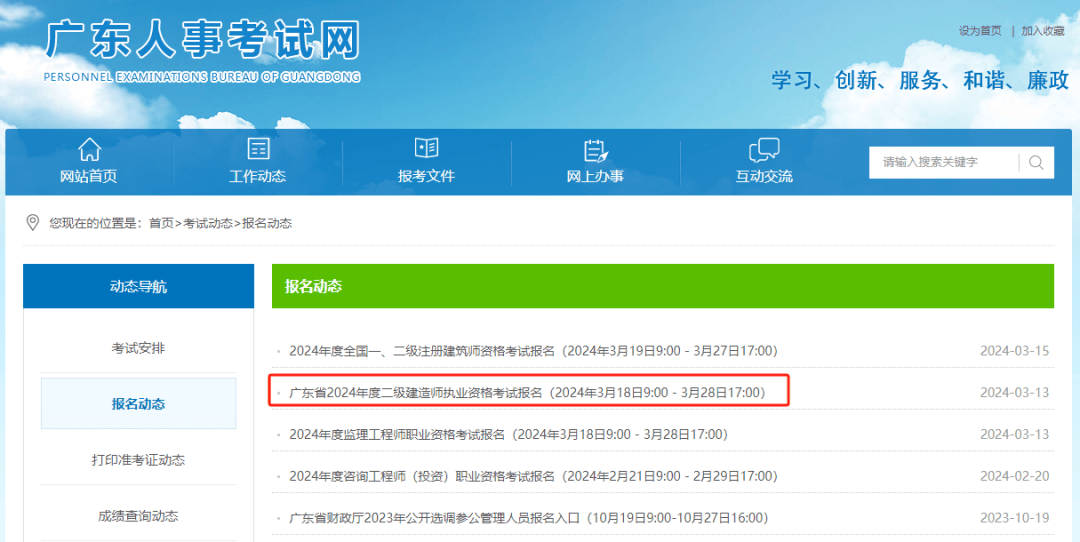
Task: Click the date 2023-10-19
Action: pos(1015,518)
